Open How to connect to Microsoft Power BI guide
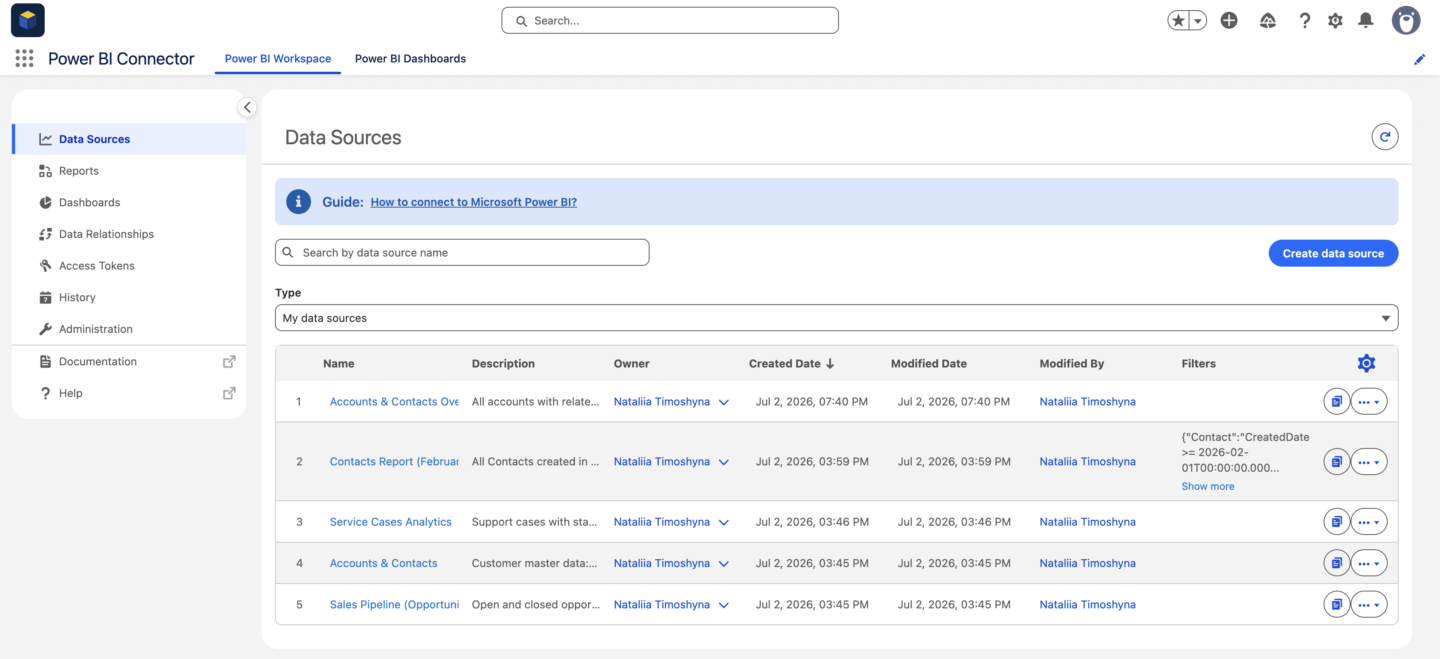 pyautogui.click(x=473, y=202)
